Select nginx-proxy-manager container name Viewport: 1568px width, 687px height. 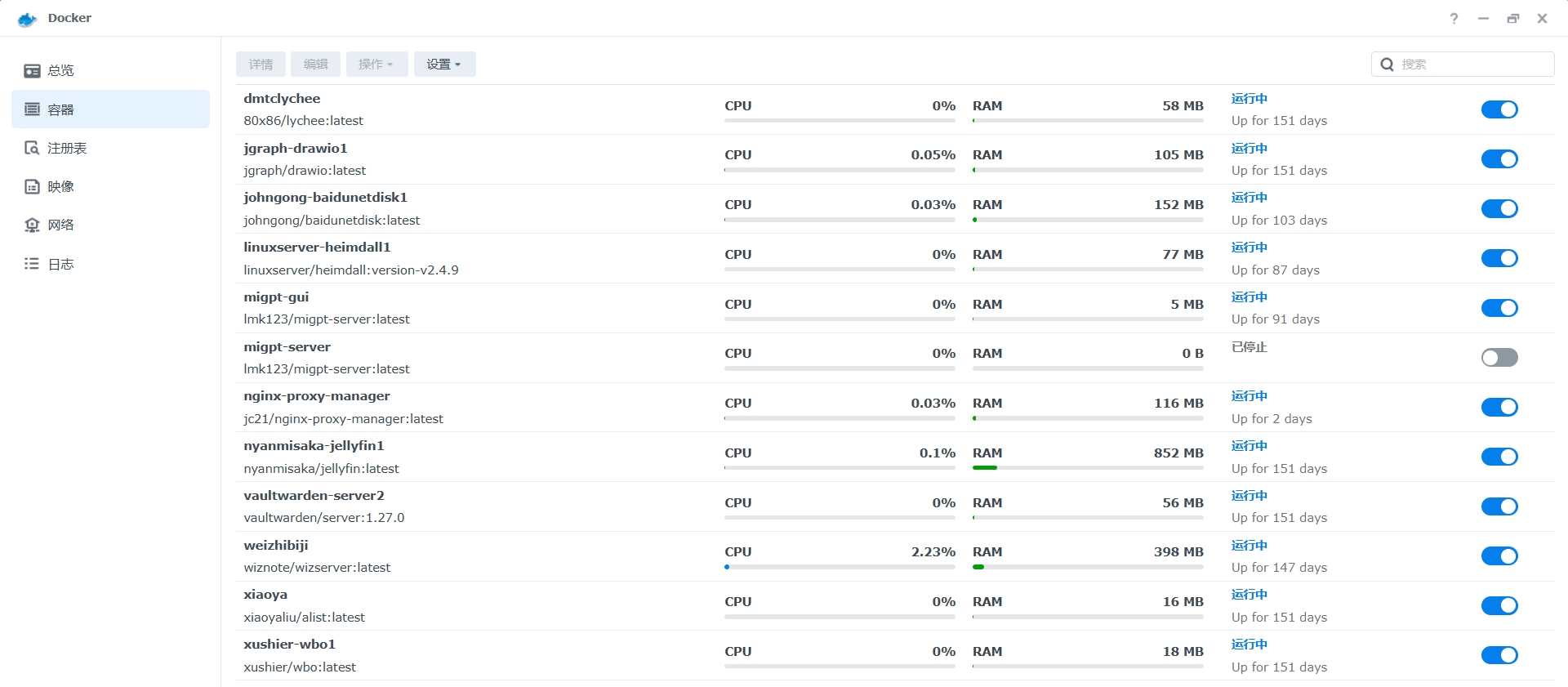click(x=317, y=396)
